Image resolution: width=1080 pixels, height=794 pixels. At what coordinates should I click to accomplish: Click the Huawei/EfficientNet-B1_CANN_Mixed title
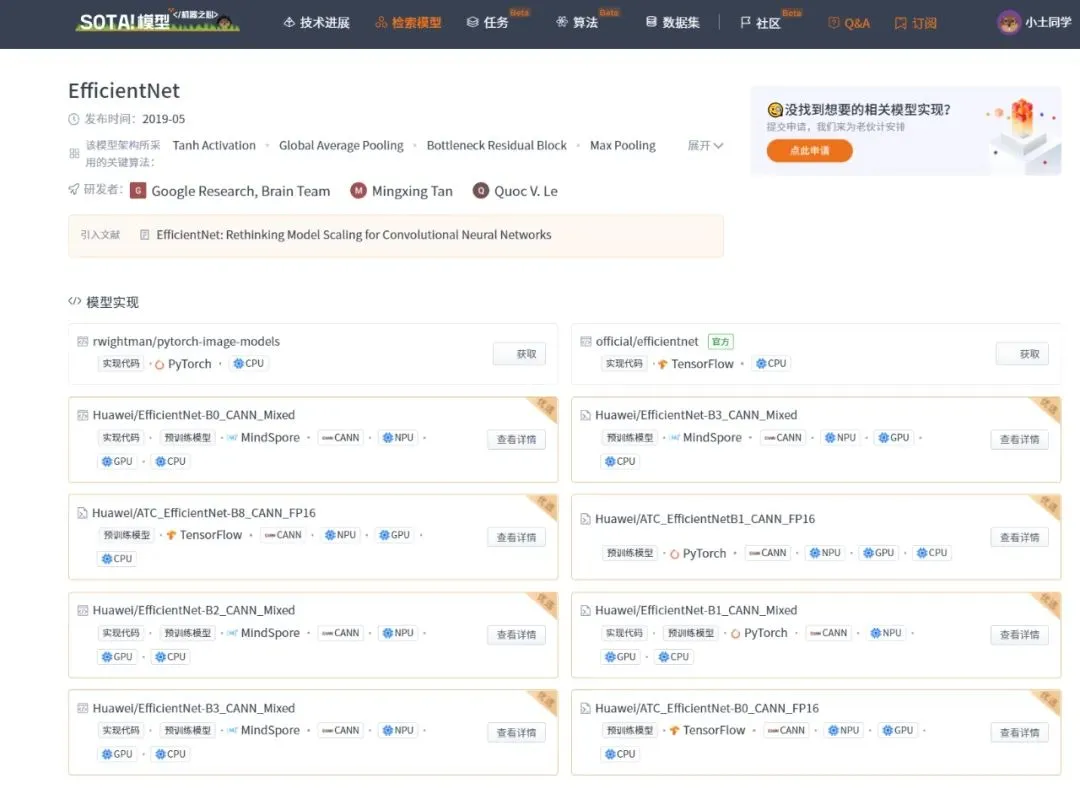[x=696, y=611]
